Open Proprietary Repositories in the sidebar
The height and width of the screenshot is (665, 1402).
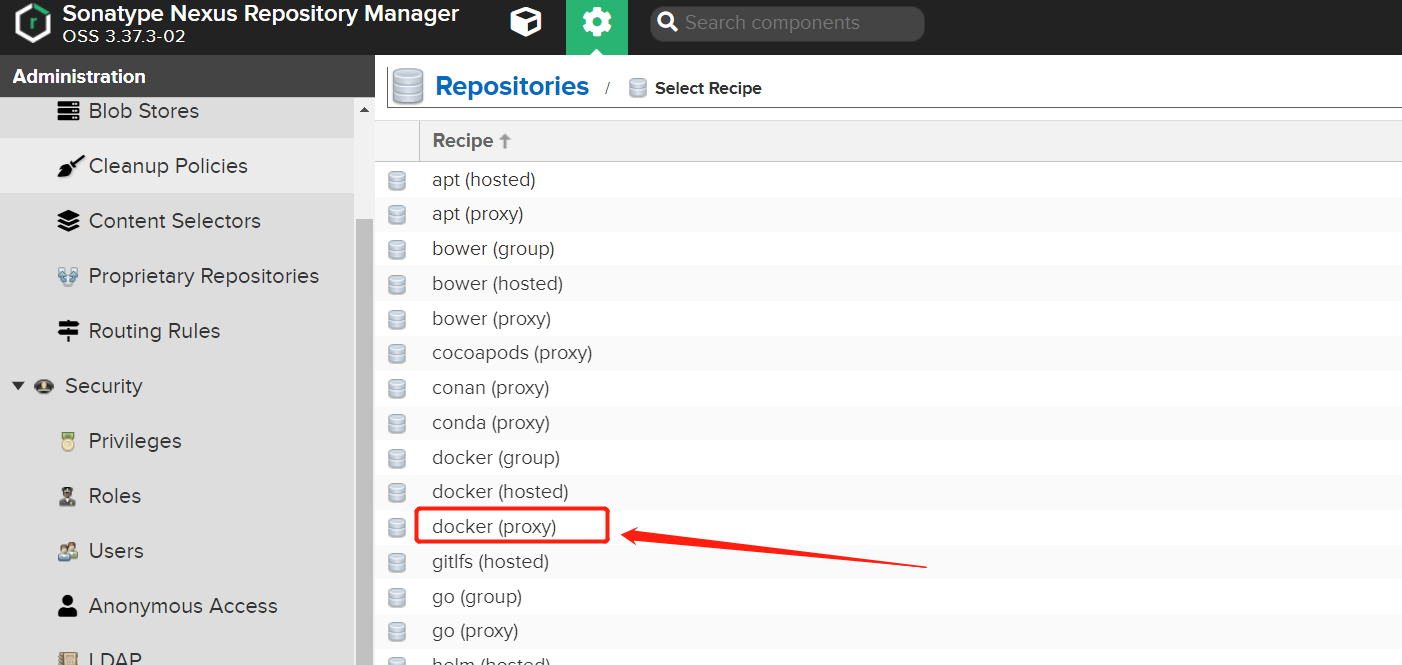(x=204, y=276)
